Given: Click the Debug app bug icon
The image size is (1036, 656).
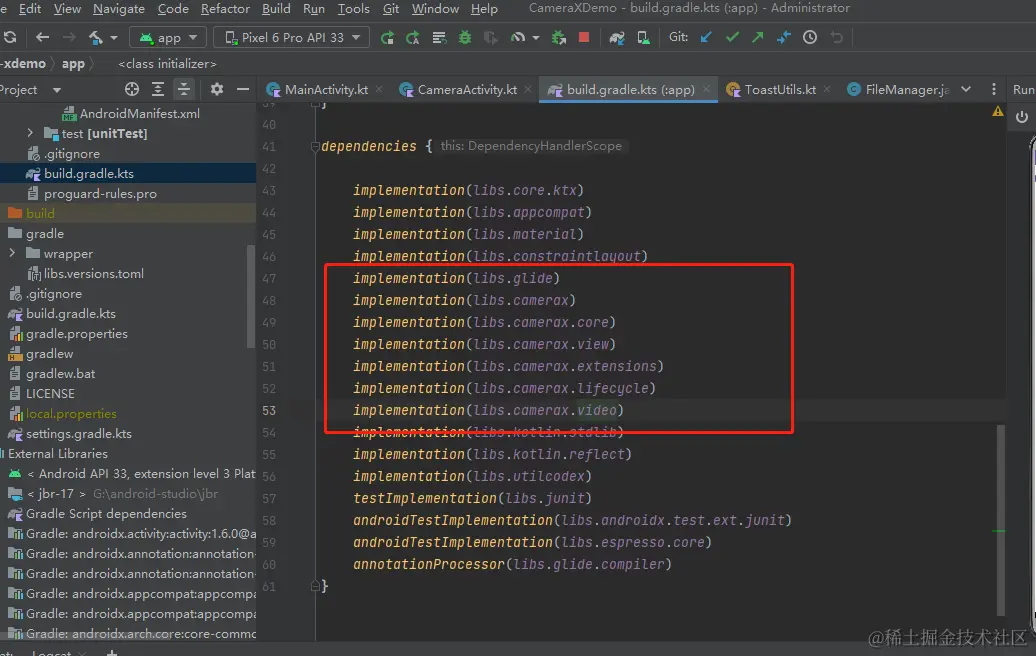Looking at the screenshot, I should click(464, 38).
